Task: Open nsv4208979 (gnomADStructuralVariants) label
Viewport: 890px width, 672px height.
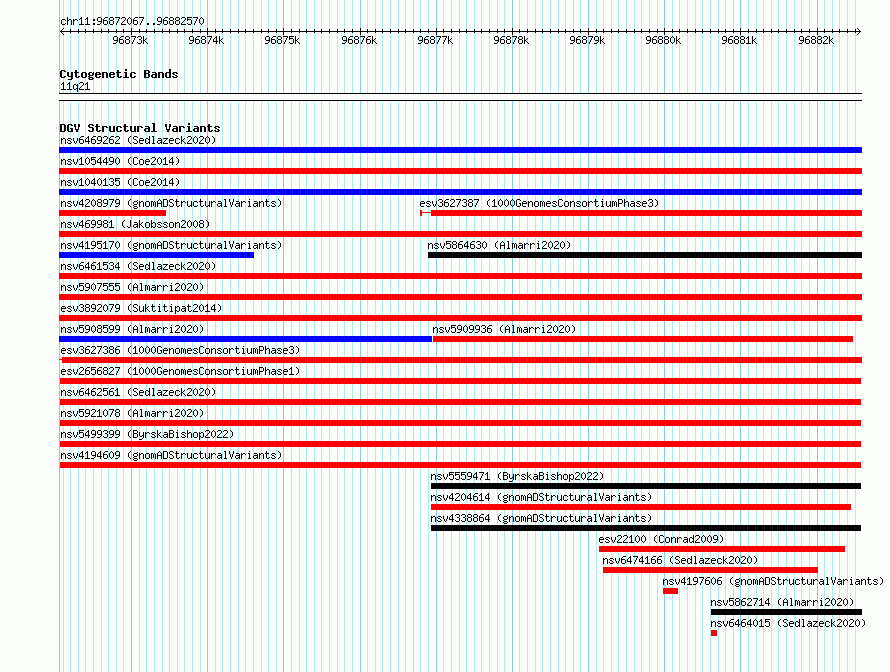Action: point(171,203)
